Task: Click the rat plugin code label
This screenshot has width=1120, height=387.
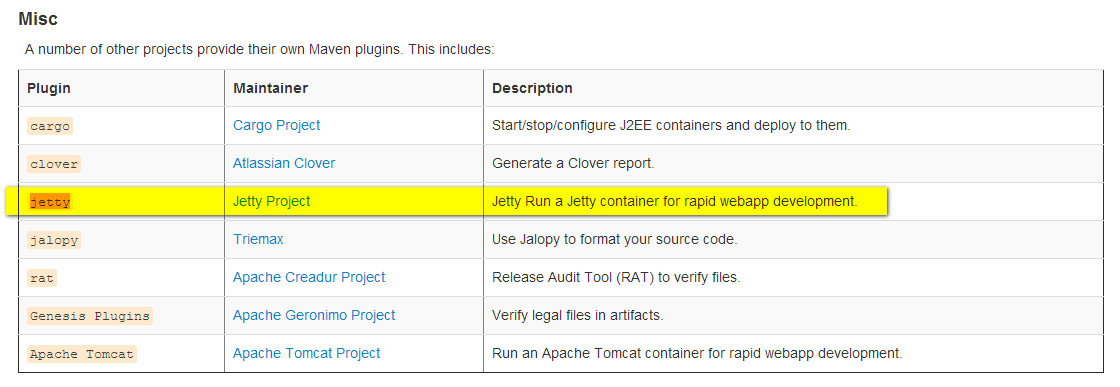Action: [x=42, y=278]
